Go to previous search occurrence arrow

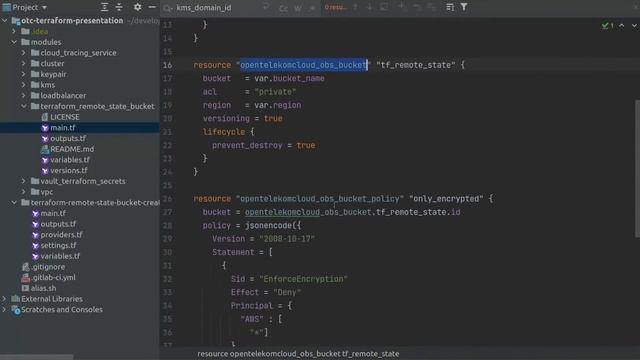coord(356,7)
